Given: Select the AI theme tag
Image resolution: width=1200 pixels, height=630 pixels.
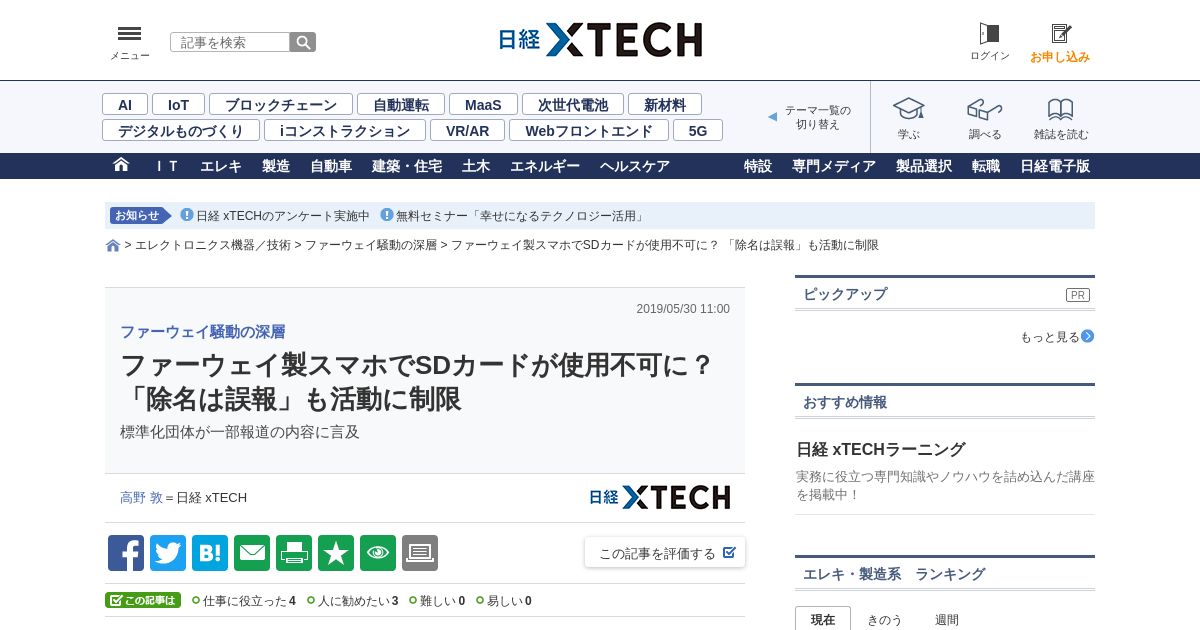Looking at the screenshot, I should 125,104.
